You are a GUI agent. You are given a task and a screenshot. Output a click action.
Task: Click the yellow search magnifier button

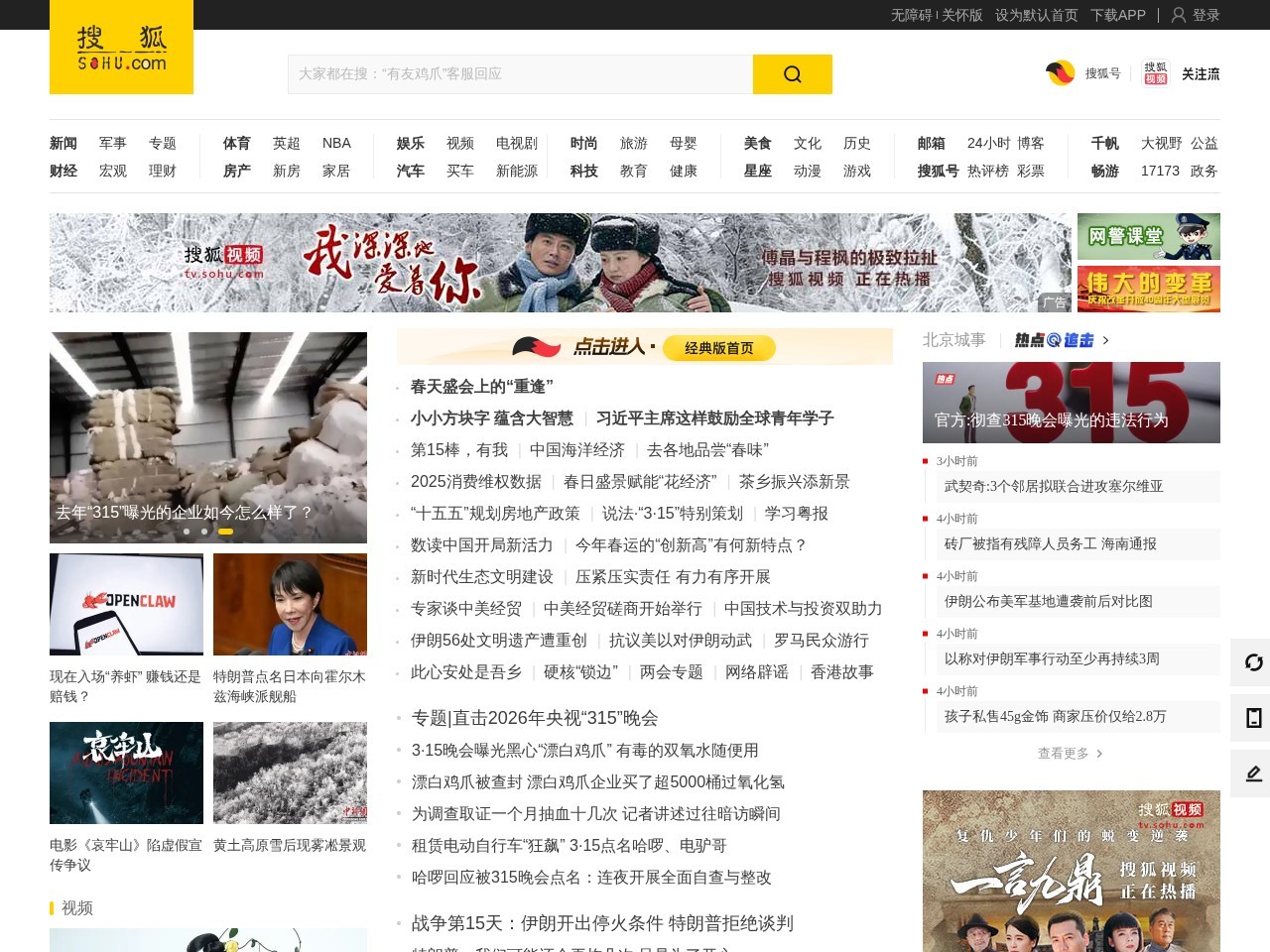tap(792, 74)
